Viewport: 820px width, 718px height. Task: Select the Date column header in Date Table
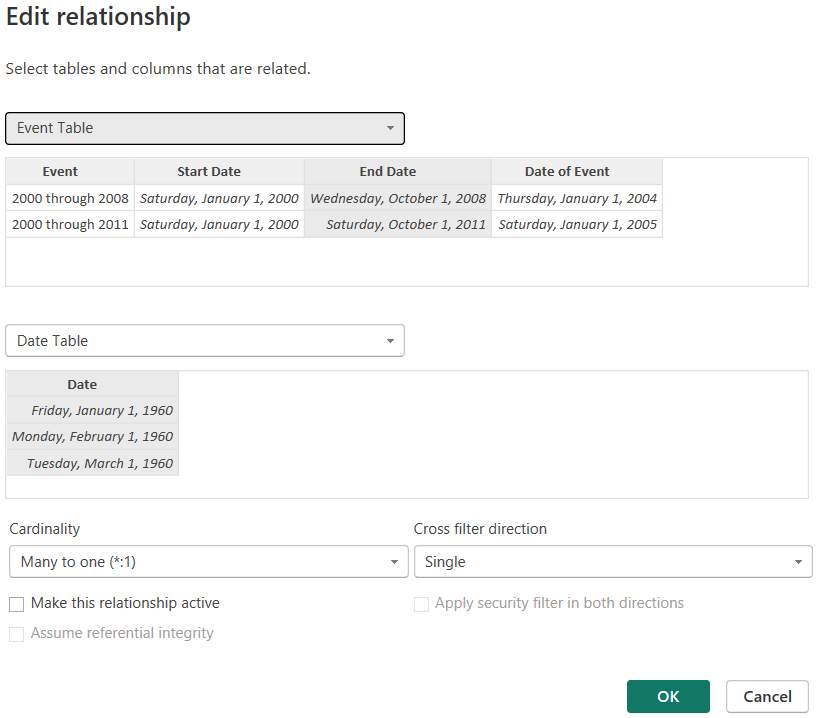[93, 384]
